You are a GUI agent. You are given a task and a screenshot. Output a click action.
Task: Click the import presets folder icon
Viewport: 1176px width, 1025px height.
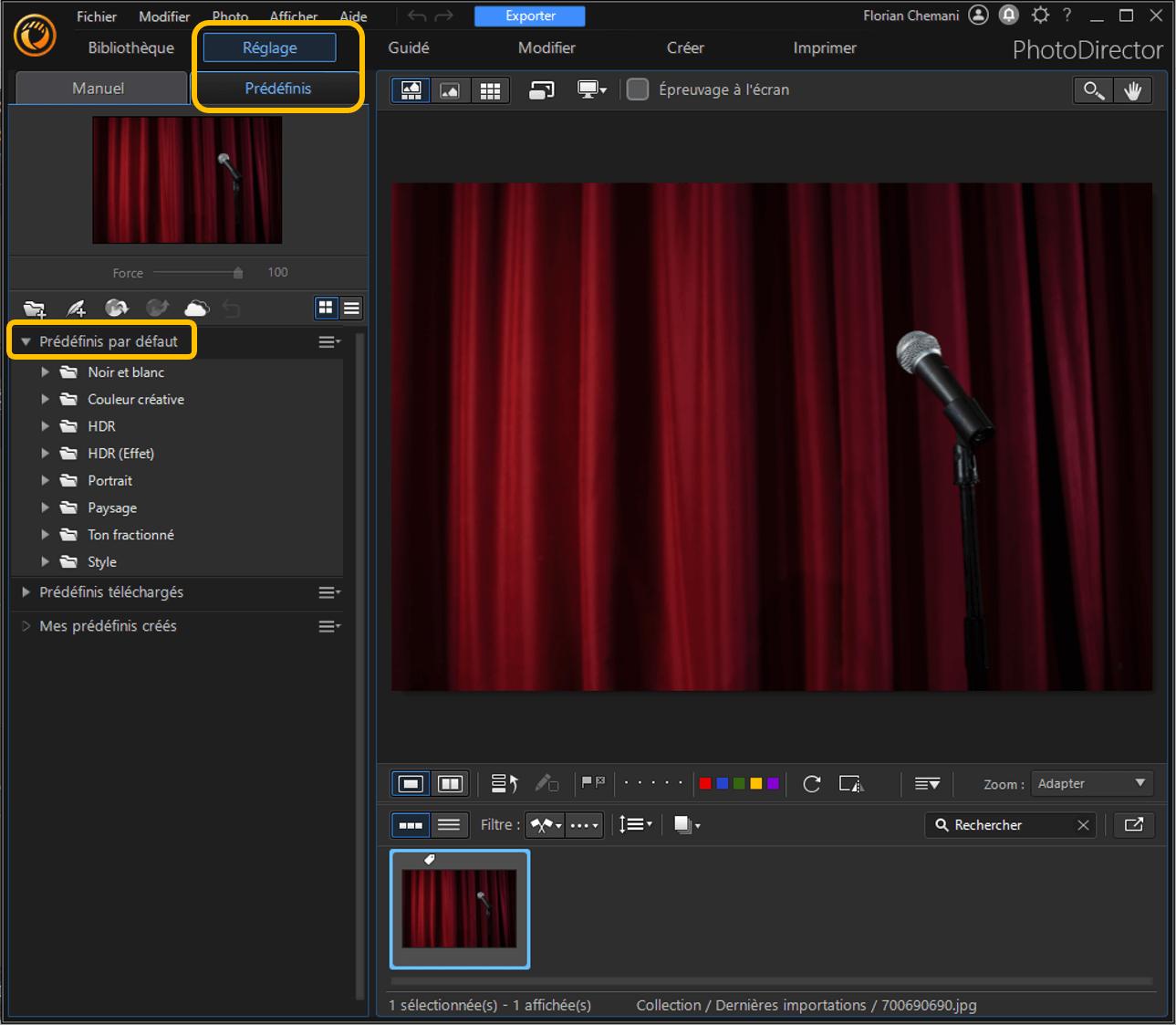[35, 309]
